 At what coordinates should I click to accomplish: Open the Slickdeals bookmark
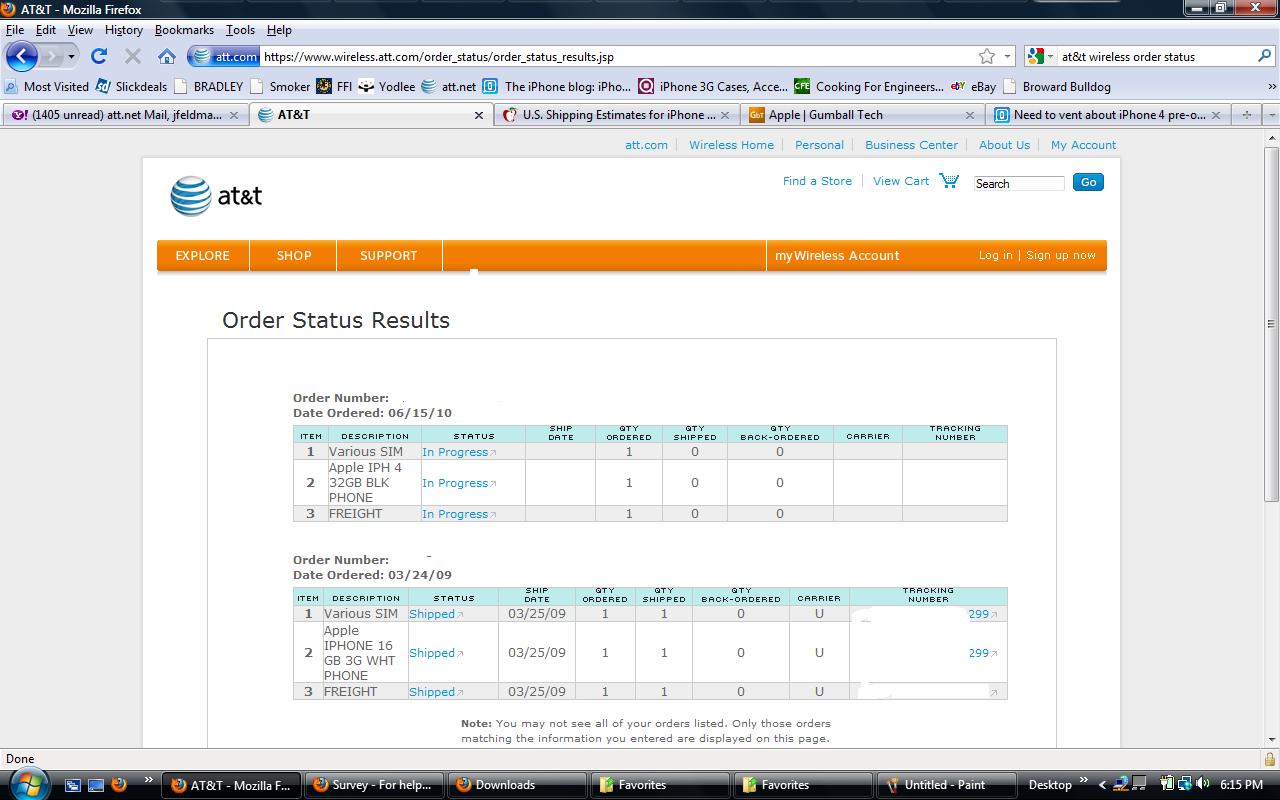(x=131, y=87)
